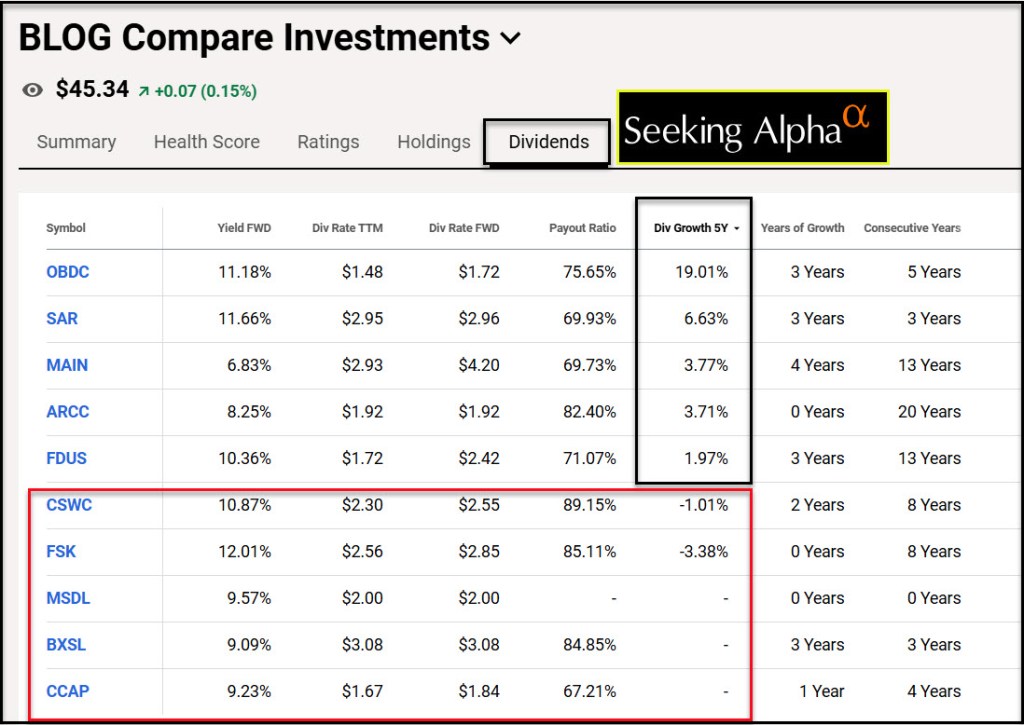Click the green price change arrow

point(144,92)
